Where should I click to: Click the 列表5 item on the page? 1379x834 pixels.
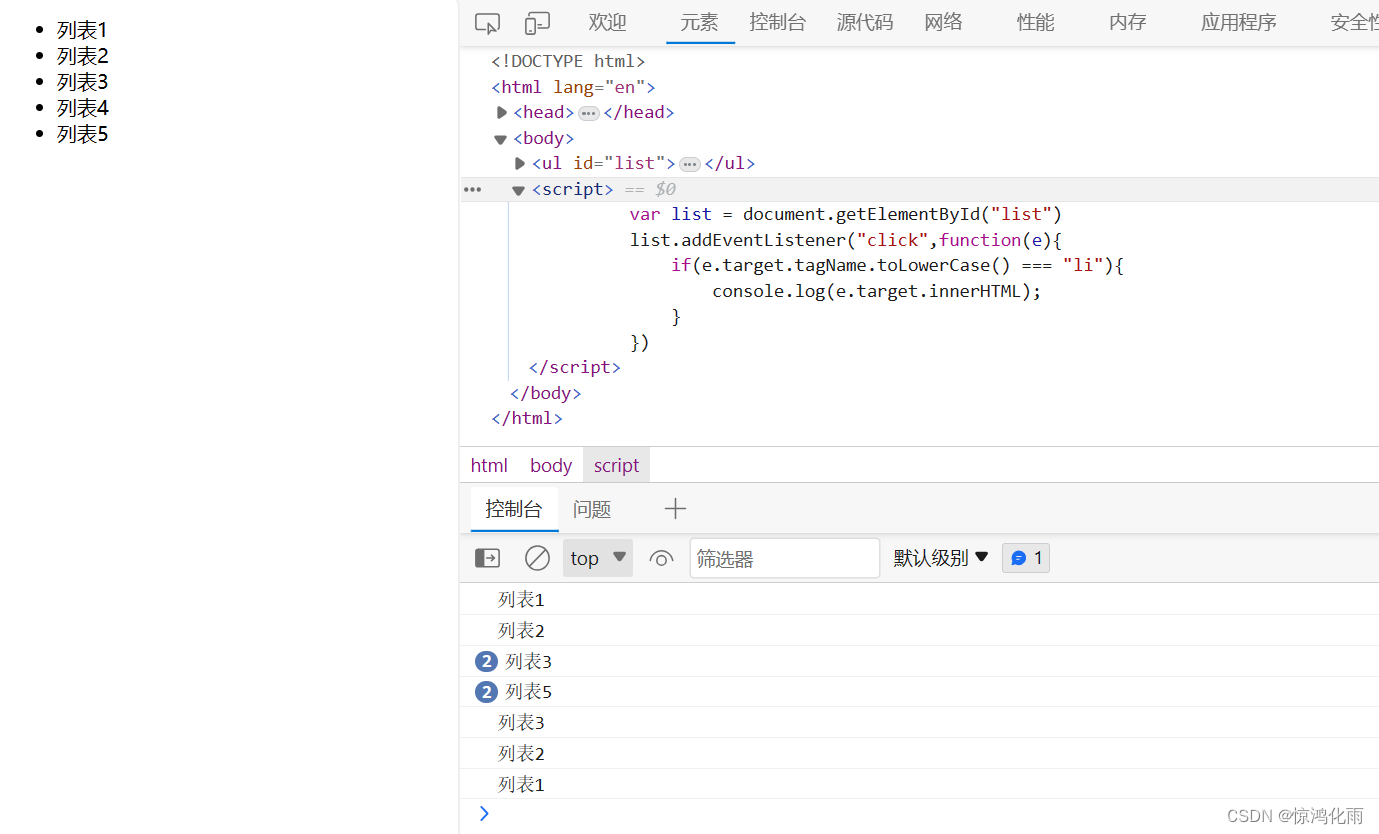(x=82, y=134)
